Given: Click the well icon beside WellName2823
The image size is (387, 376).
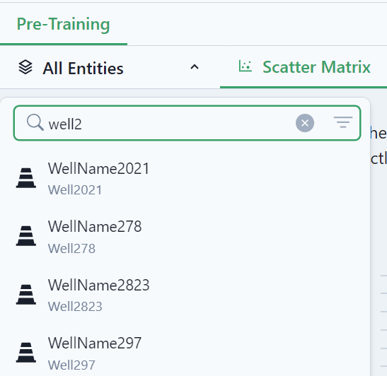Looking at the screenshot, I should pos(26,294).
